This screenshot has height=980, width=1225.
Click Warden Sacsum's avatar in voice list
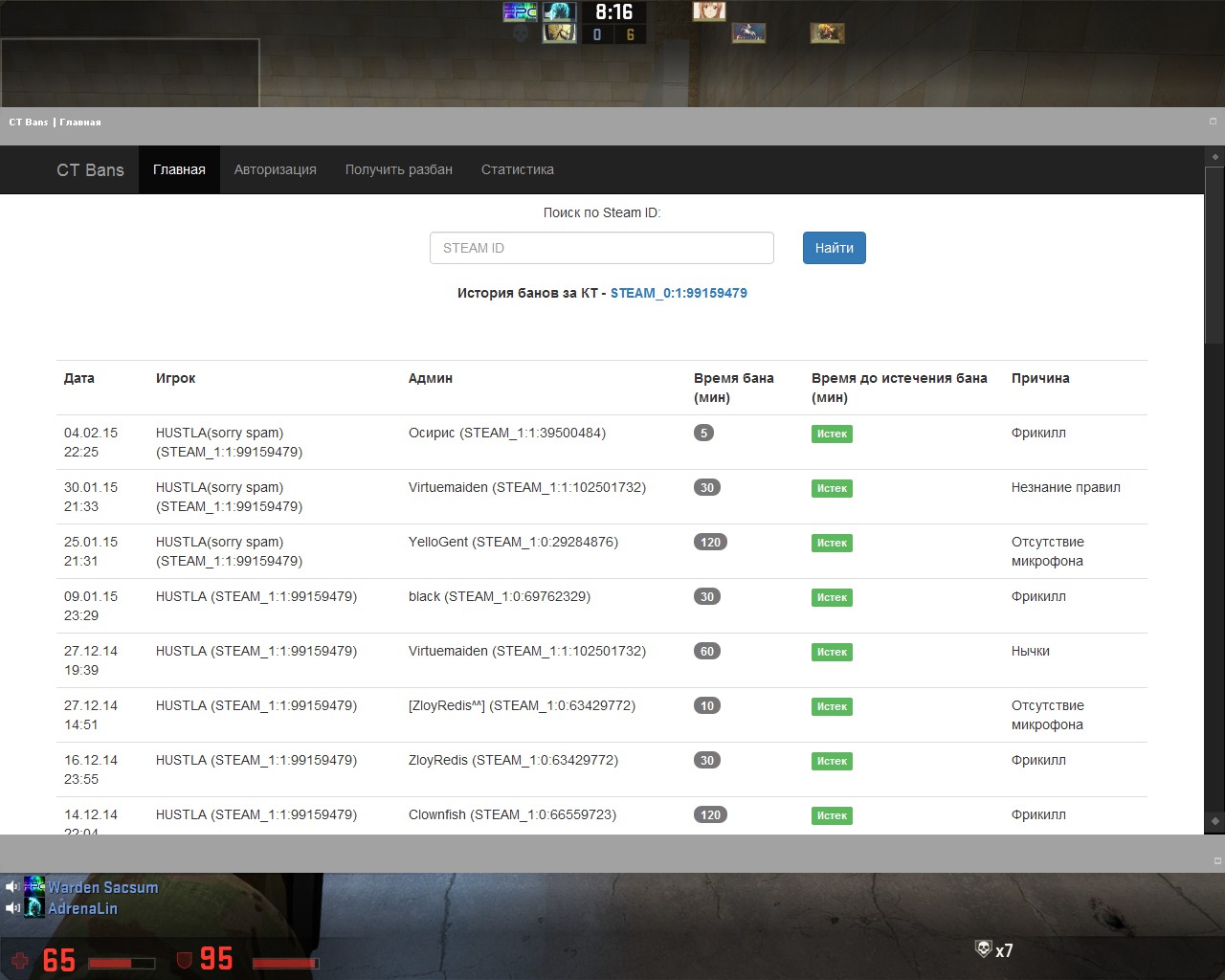click(x=34, y=886)
